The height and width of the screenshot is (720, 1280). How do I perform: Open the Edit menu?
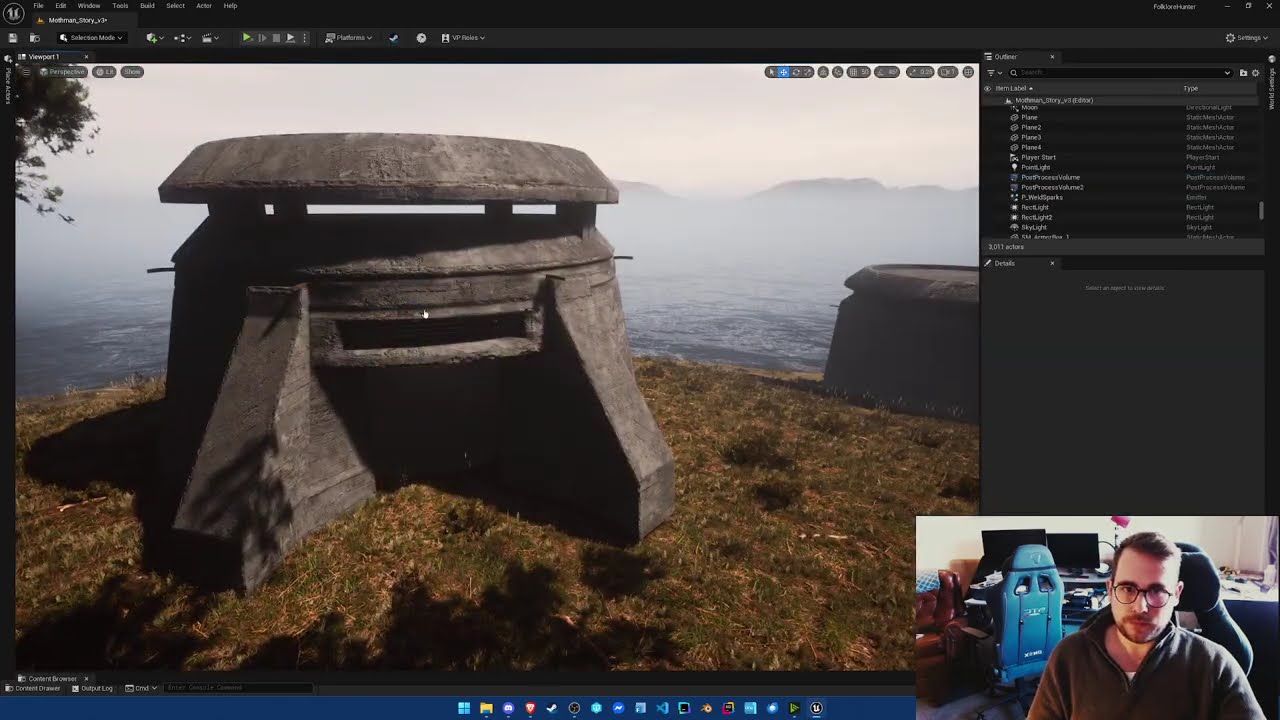[61, 6]
